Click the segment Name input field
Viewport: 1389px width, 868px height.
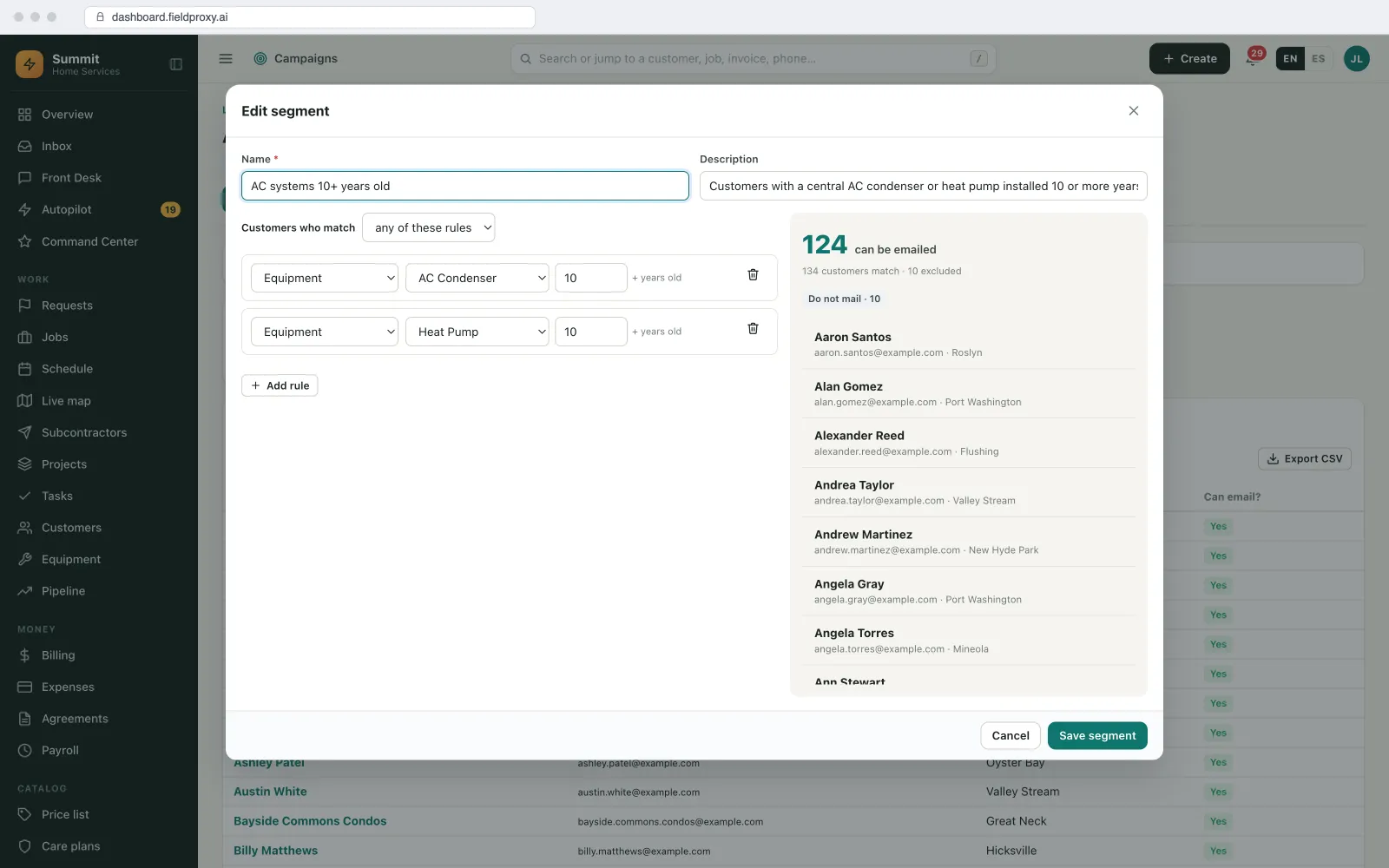(465, 186)
